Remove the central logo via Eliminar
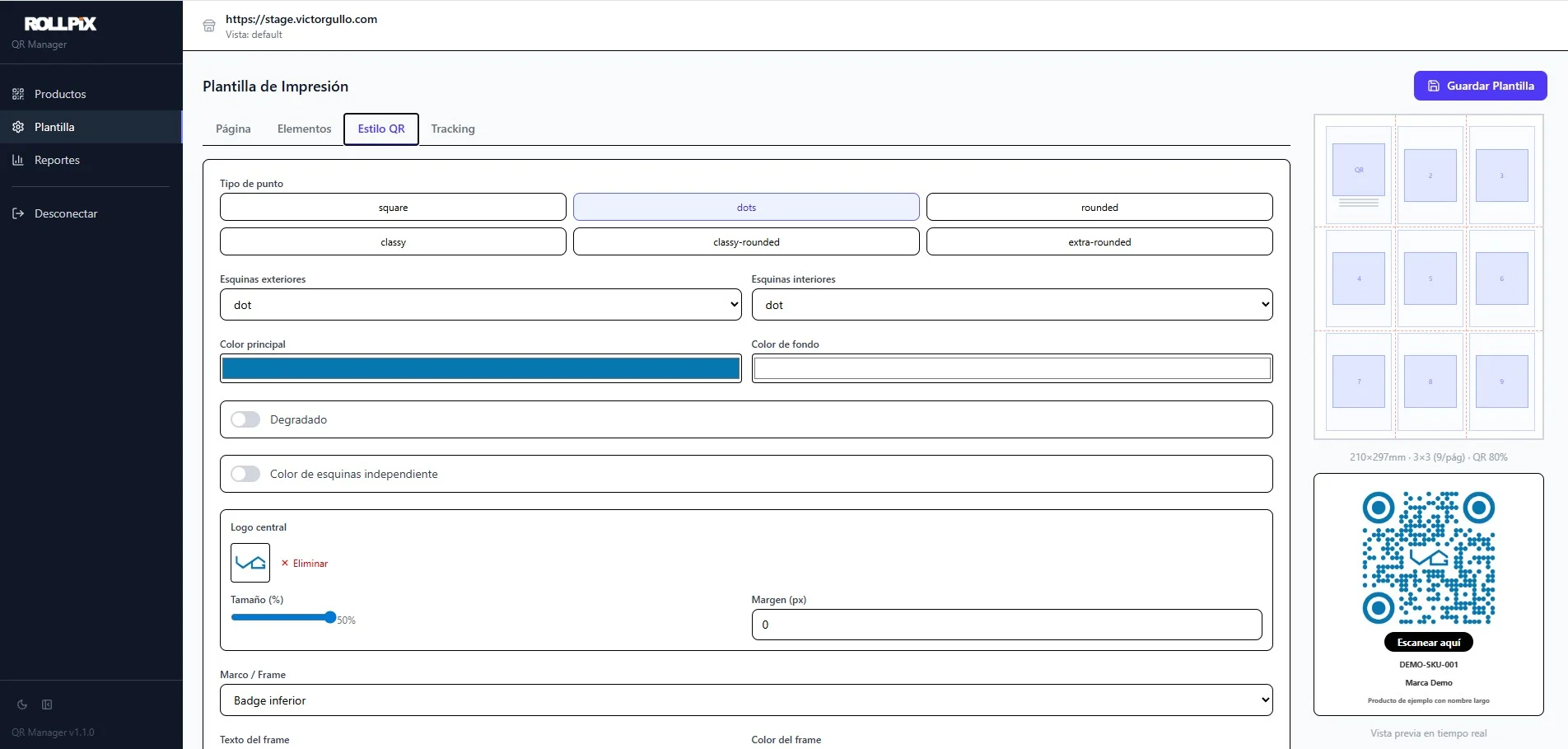This screenshot has width=1568, height=749. [x=305, y=564]
